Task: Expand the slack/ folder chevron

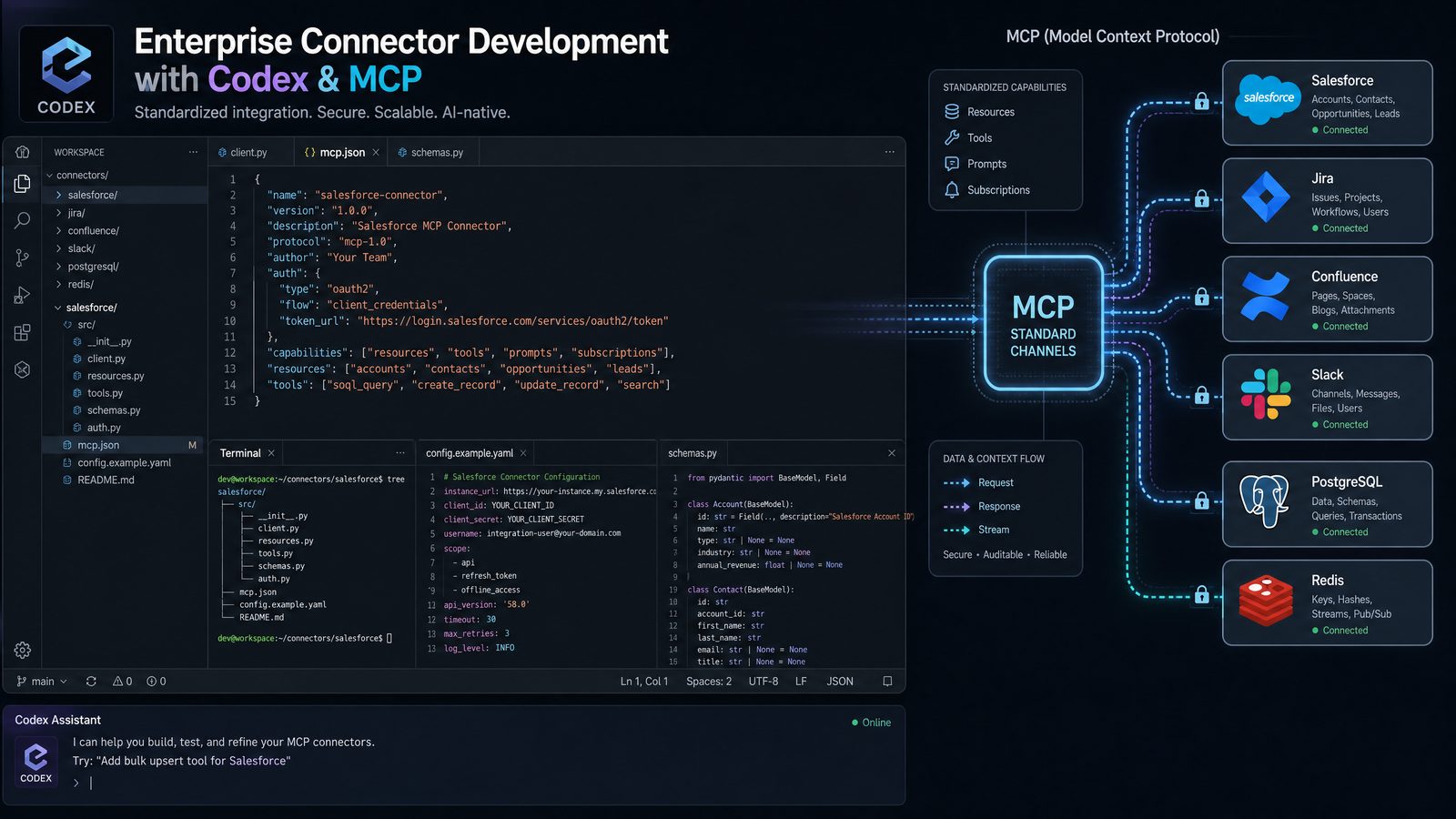Action: pyautogui.click(x=59, y=248)
